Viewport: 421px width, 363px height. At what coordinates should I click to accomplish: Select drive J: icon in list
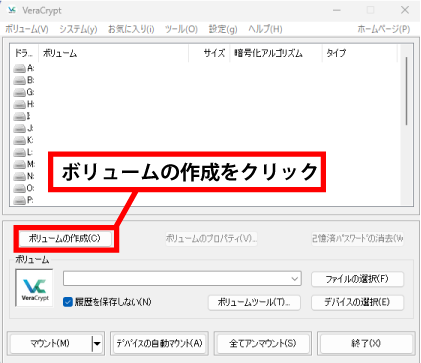(19, 129)
